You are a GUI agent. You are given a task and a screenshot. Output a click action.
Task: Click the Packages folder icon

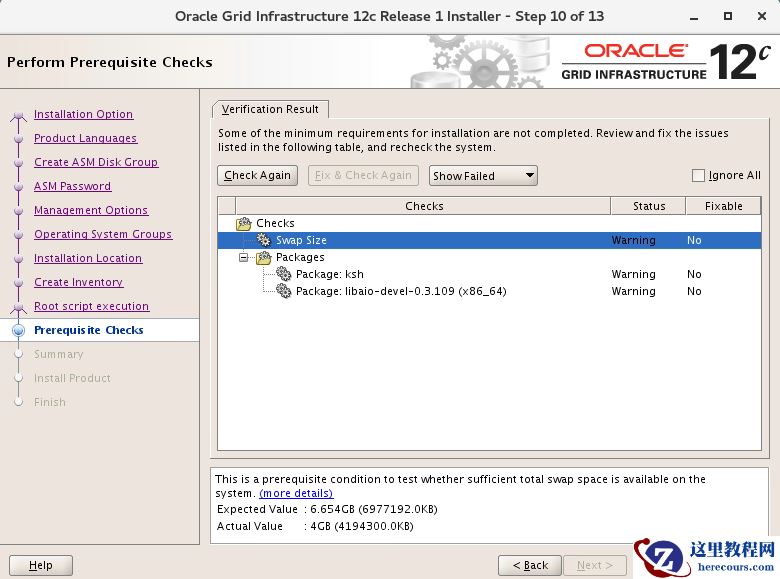pyautogui.click(x=263, y=258)
